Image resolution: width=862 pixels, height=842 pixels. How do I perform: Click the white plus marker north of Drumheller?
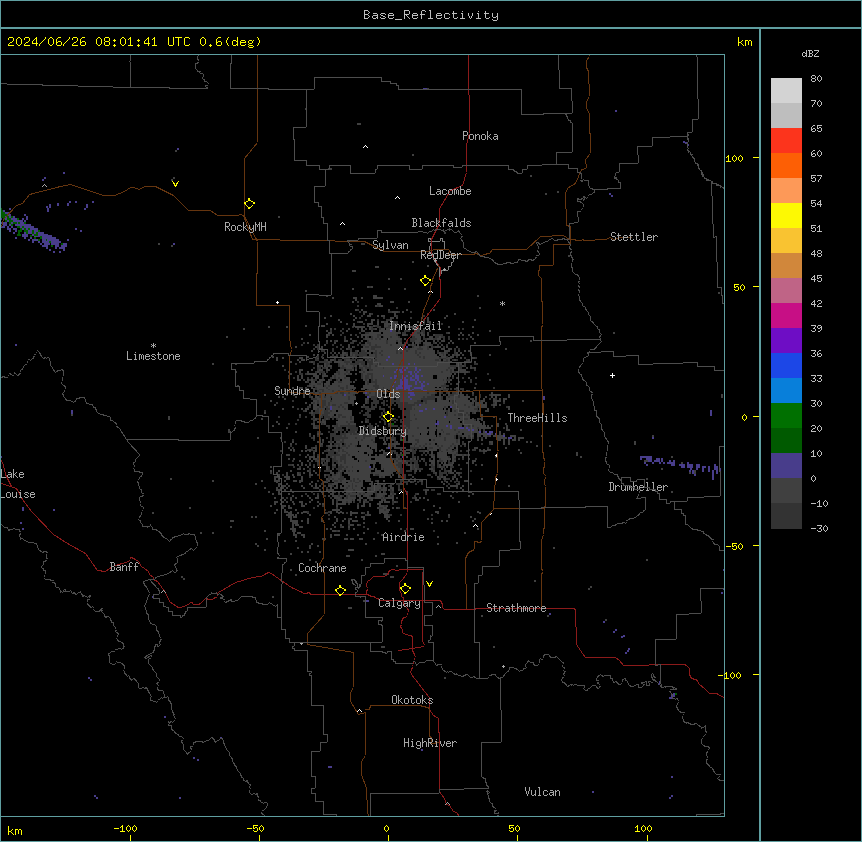tap(612, 375)
